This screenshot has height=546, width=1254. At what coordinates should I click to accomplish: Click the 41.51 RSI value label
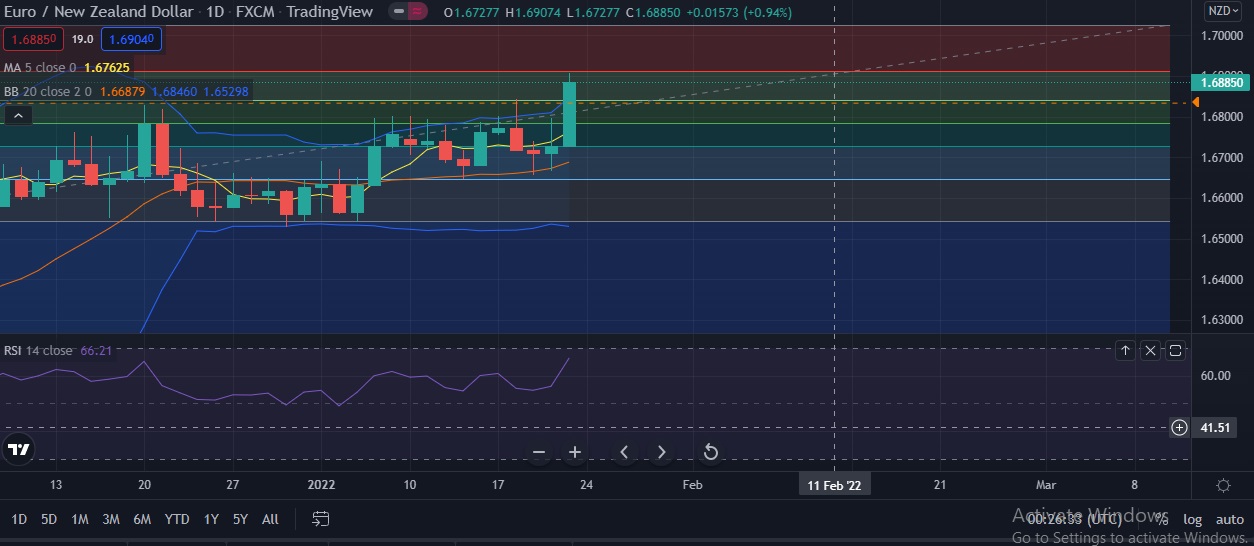tap(1214, 427)
